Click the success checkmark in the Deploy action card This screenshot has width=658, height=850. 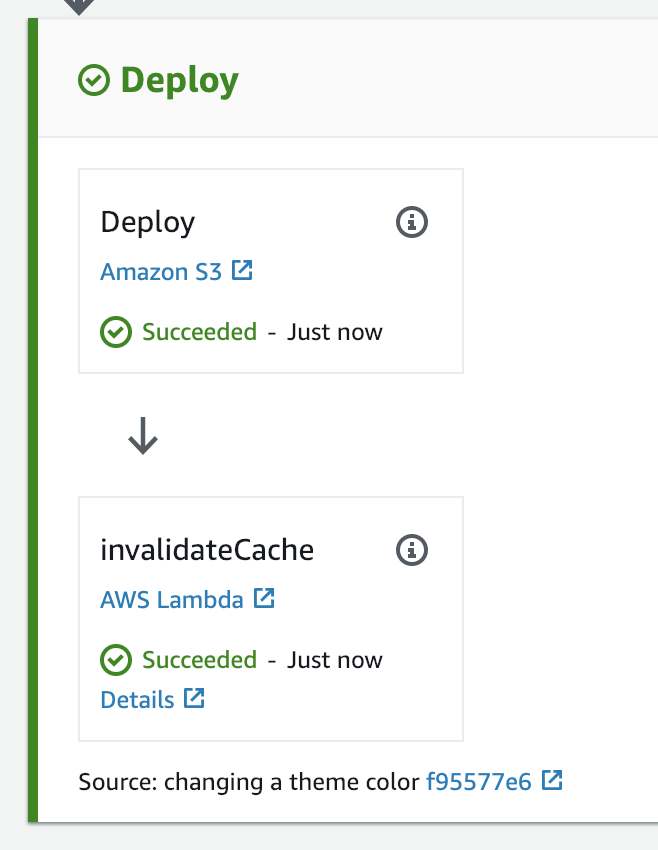(116, 332)
